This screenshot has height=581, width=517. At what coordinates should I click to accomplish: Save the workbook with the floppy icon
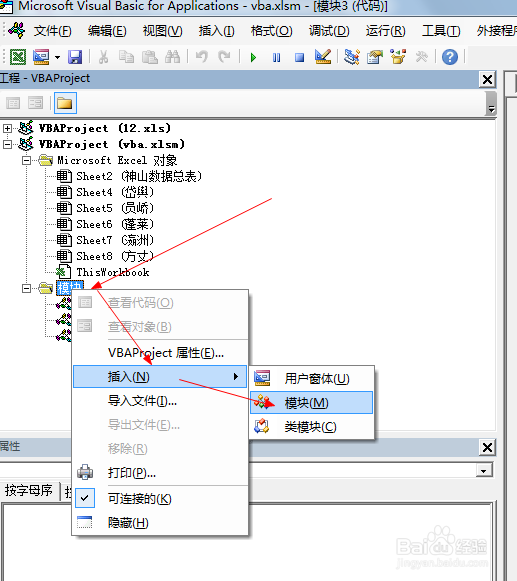(75, 57)
